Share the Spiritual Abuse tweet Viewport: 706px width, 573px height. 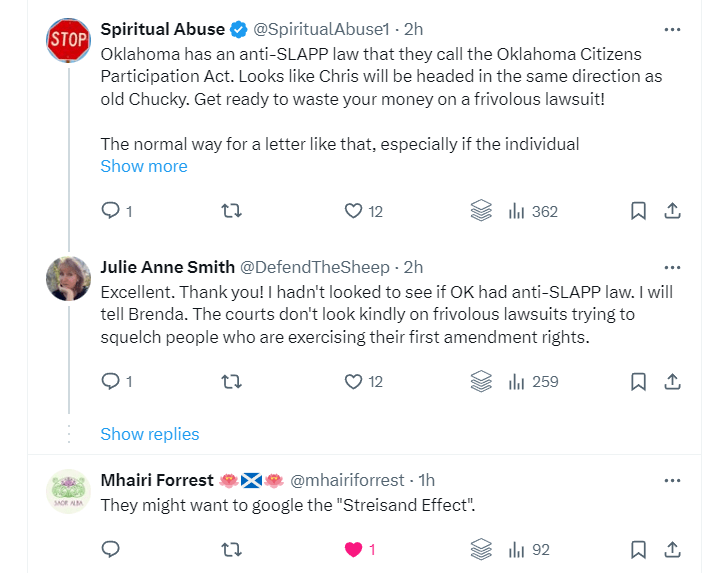(673, 211)
